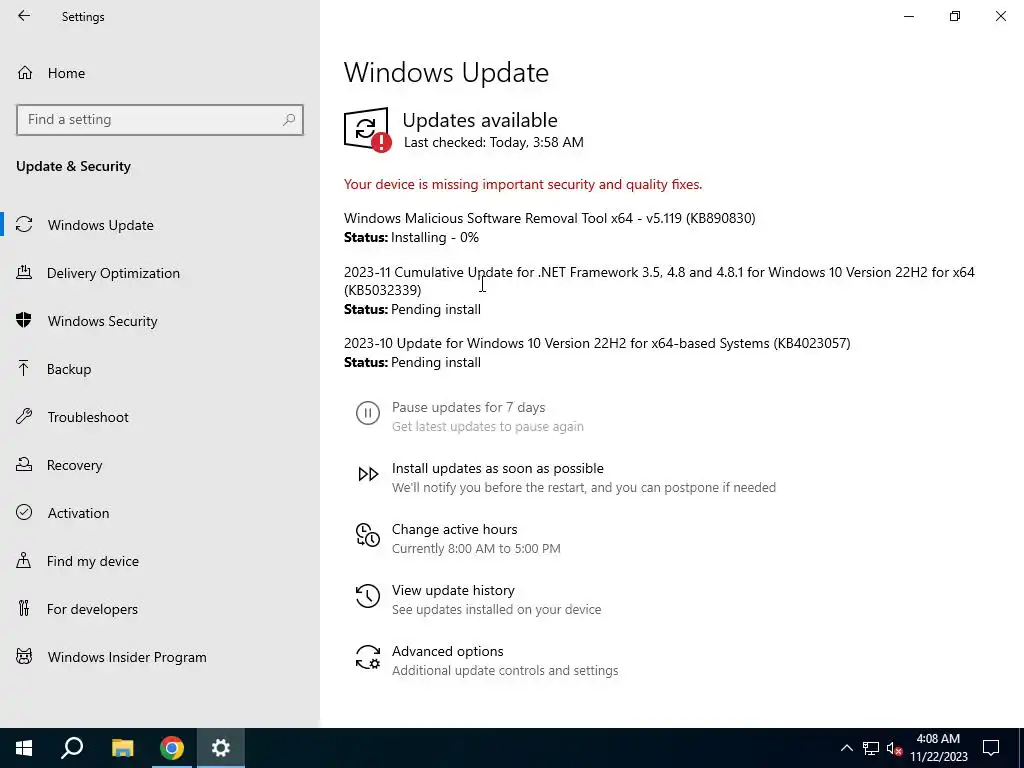Click the Updates available heading text

(479, 120)
